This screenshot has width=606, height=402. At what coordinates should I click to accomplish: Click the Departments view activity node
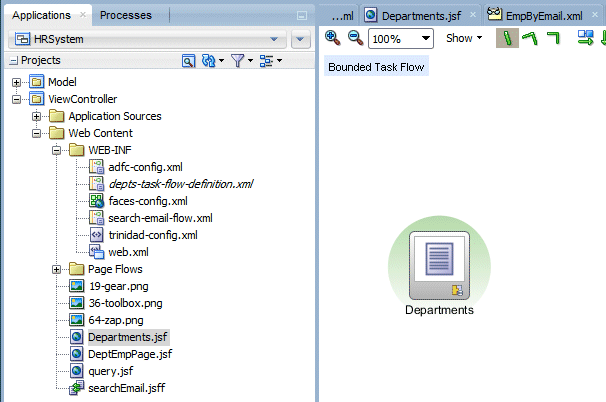coord(439,265)
